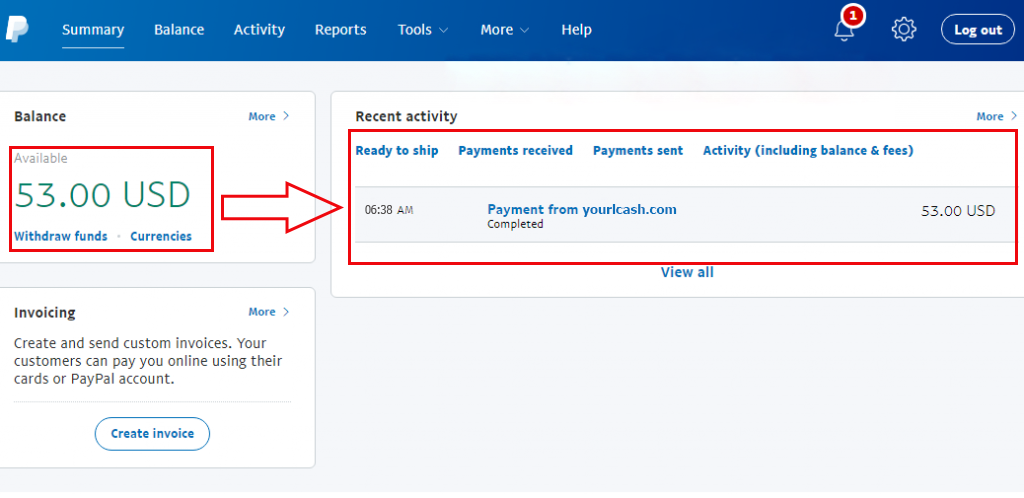Expand the More dropdown in navigation bar
The image size is (1024, 498).
click(x=505, y=29)
